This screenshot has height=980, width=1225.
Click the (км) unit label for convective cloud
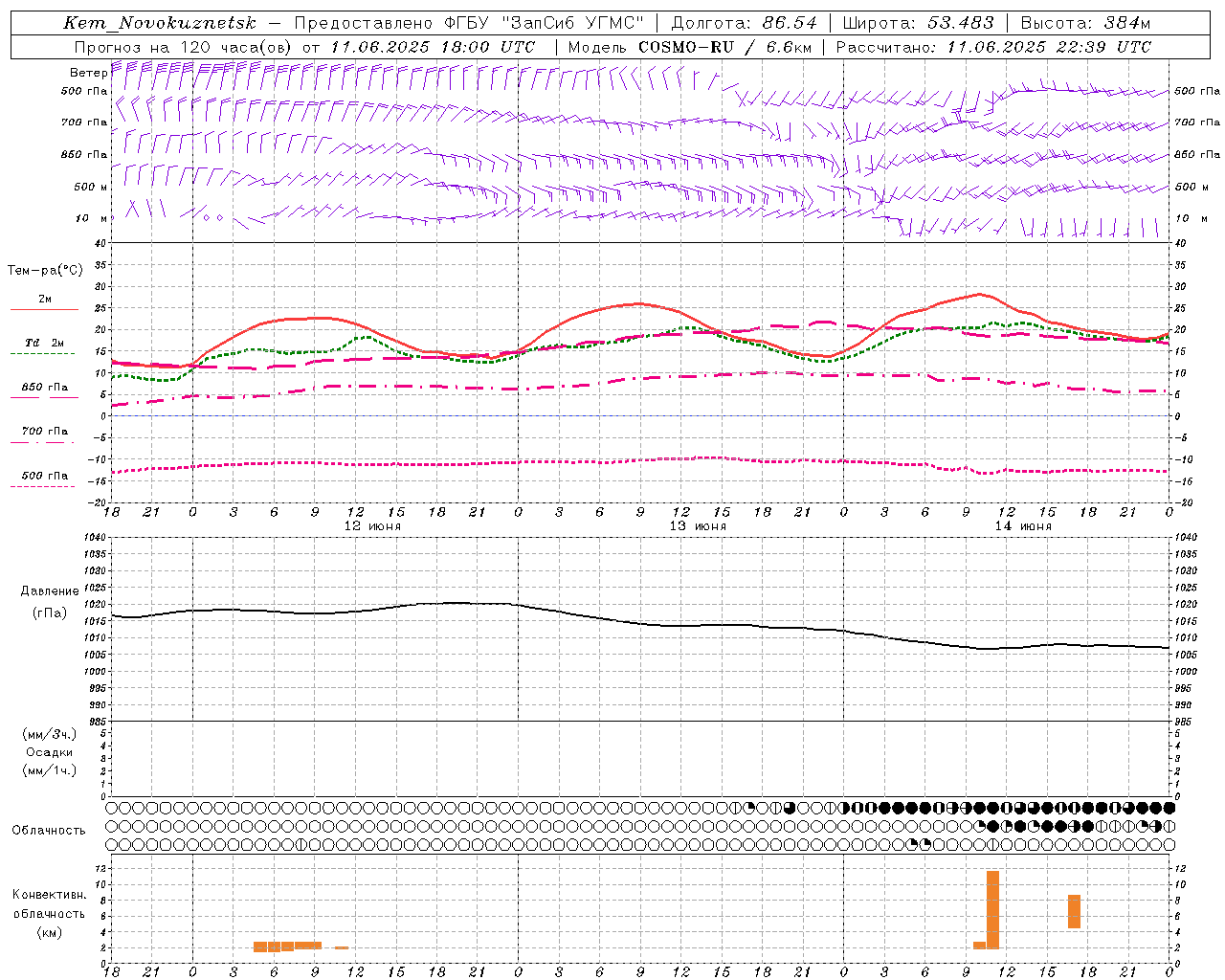pyautogui.click(x=50, y=932)
